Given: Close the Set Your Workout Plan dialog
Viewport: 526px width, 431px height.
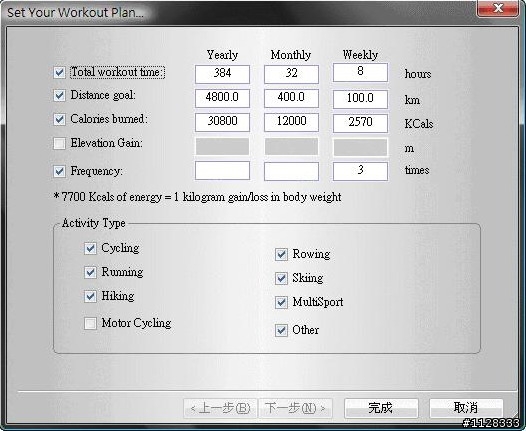Looking at the screenshot, I should [498, 8].
